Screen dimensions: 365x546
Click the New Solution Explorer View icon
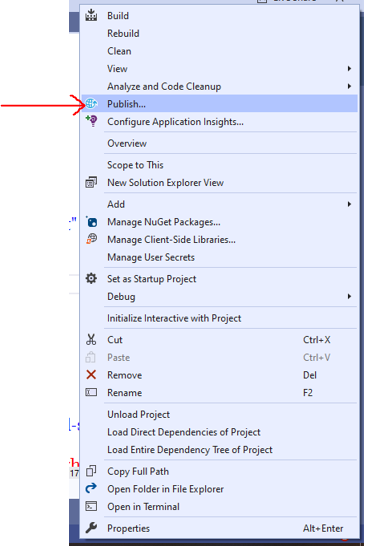point(91,182)
